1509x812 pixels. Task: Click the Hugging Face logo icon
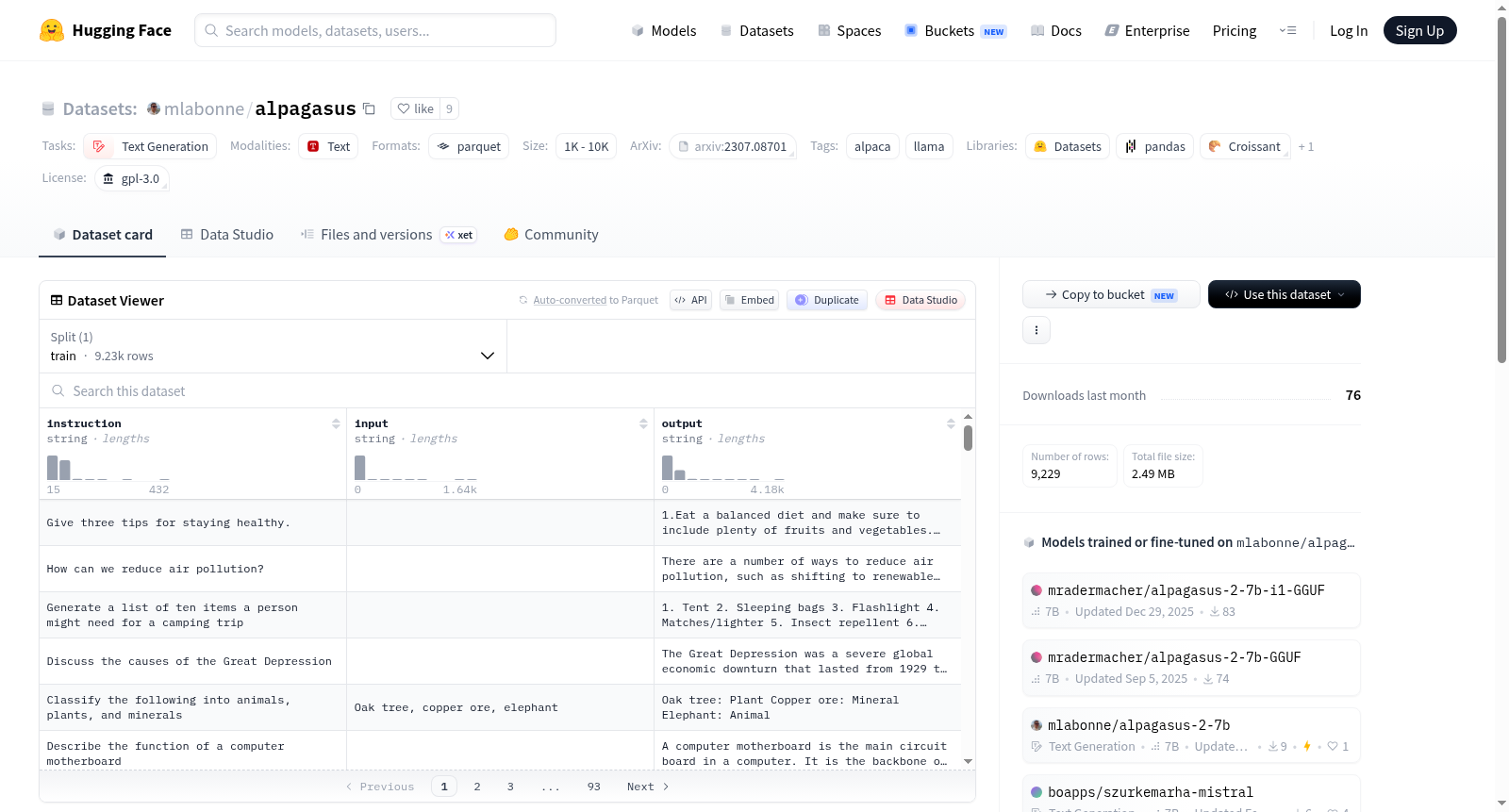[x=52, y=30]
